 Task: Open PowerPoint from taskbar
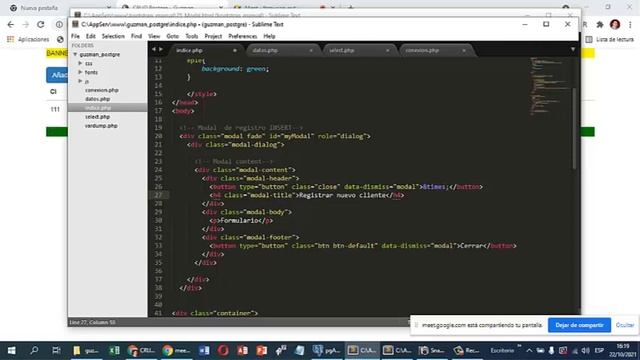(x=262, y=350)
